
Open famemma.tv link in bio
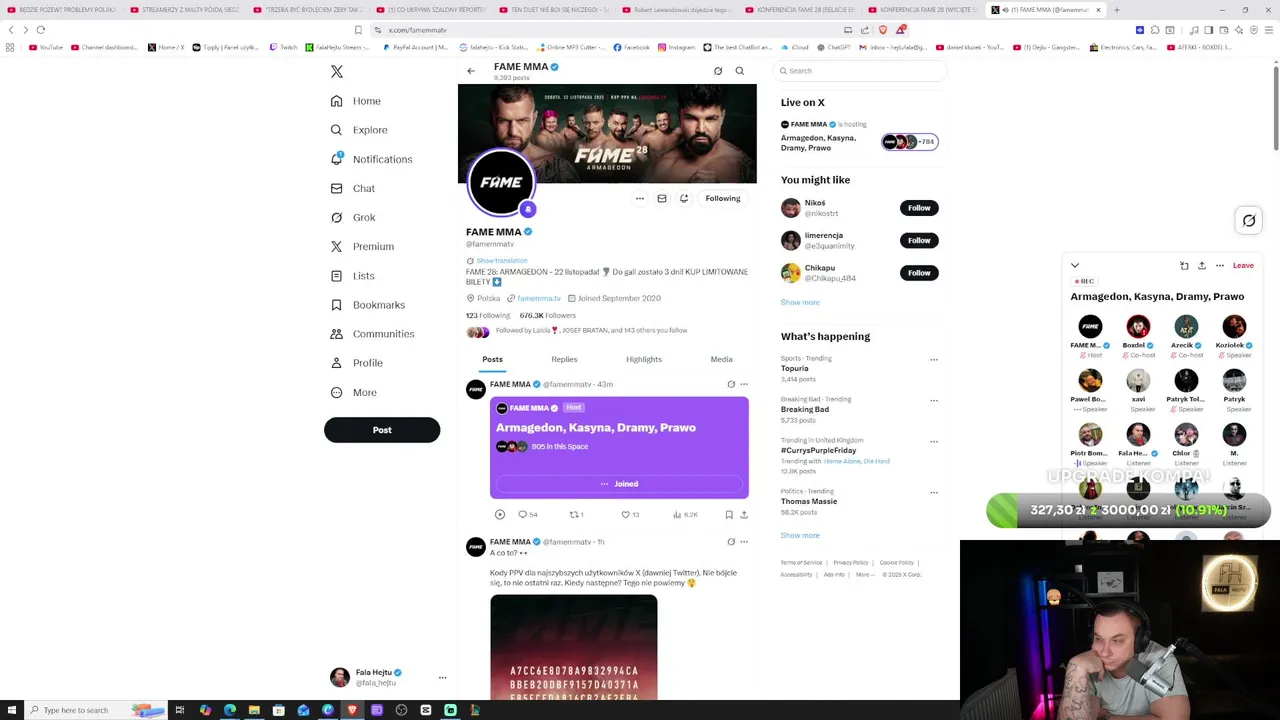click(539, 298)
